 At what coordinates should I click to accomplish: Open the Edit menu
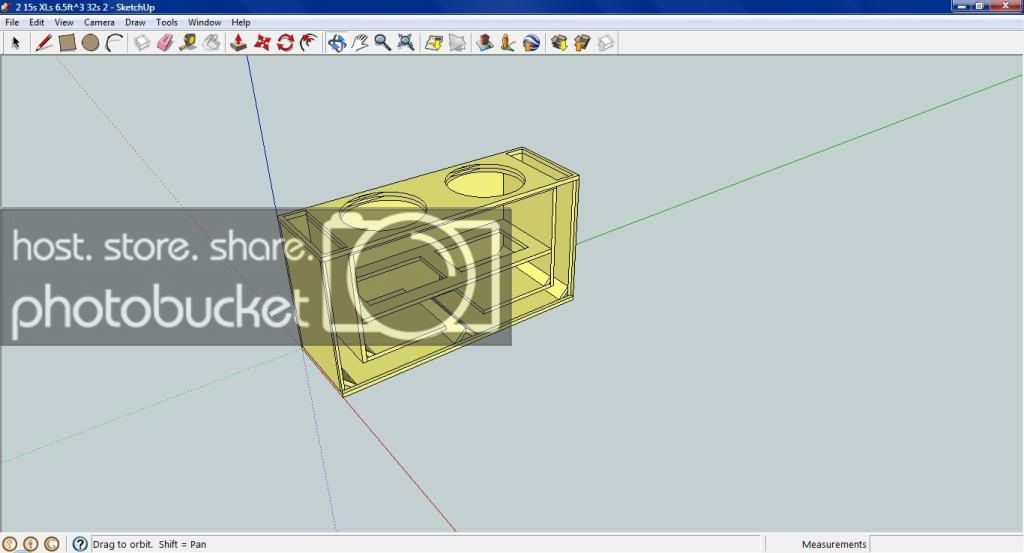click(x=37, y=22)
